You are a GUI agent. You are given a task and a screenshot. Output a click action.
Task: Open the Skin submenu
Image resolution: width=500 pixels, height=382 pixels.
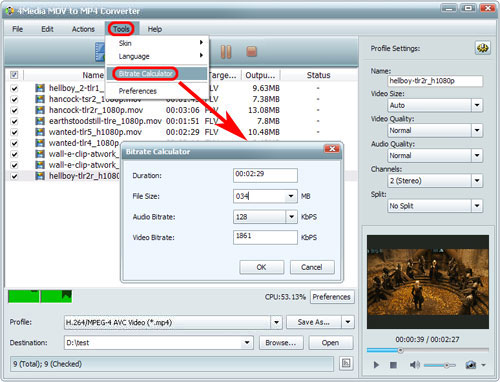157,43
